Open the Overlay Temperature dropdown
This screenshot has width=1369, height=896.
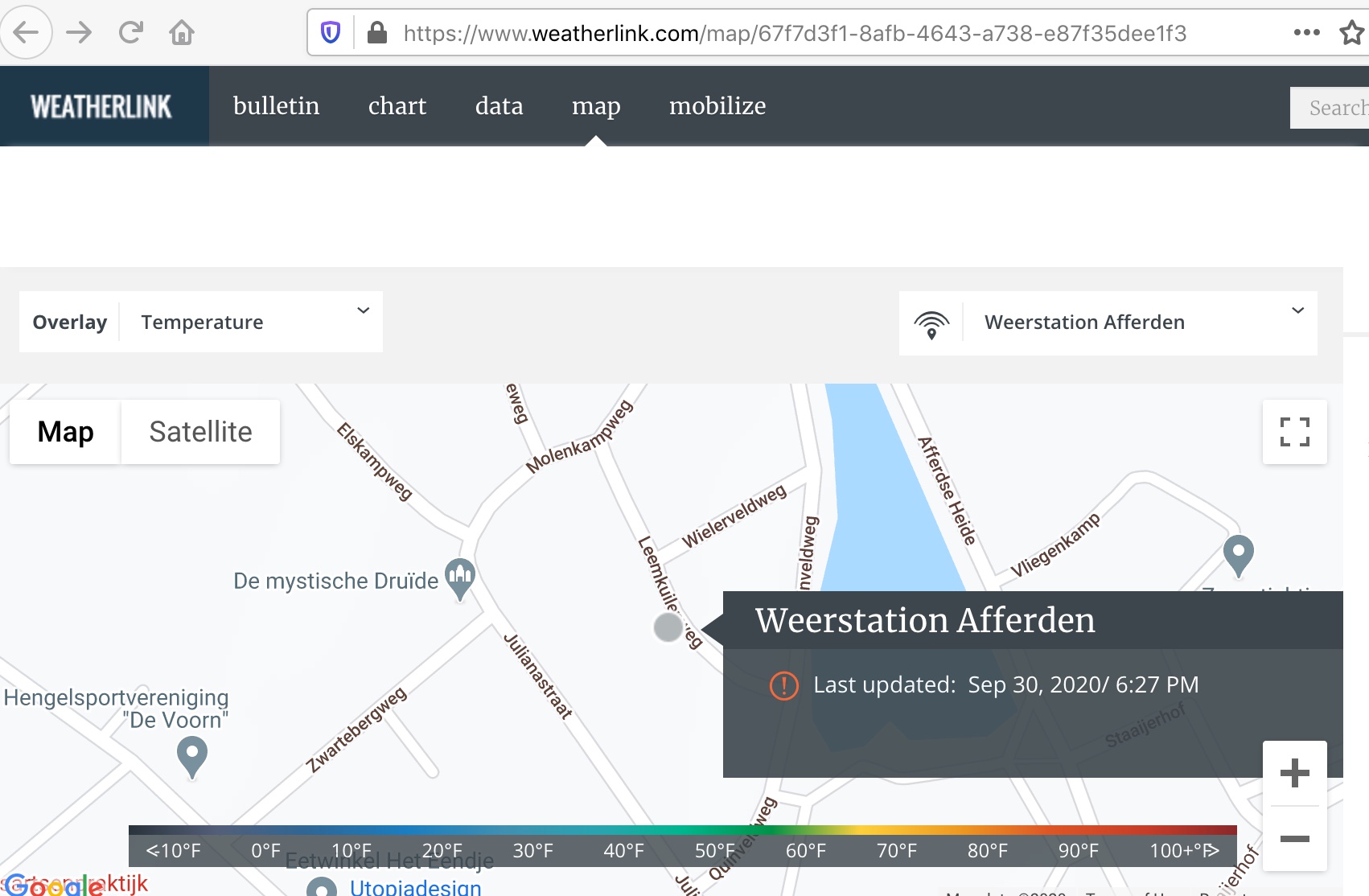pyautogui.click(x=251, y=322)
